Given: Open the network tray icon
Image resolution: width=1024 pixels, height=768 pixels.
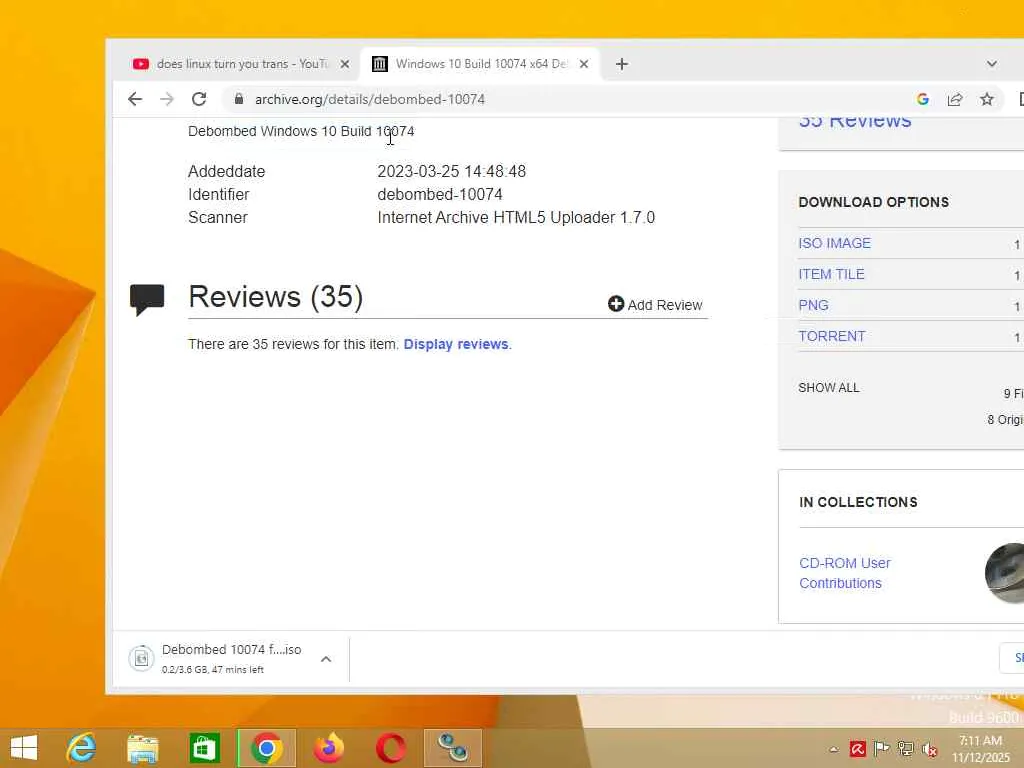Looking at the screenshot, I should point(905,749).
